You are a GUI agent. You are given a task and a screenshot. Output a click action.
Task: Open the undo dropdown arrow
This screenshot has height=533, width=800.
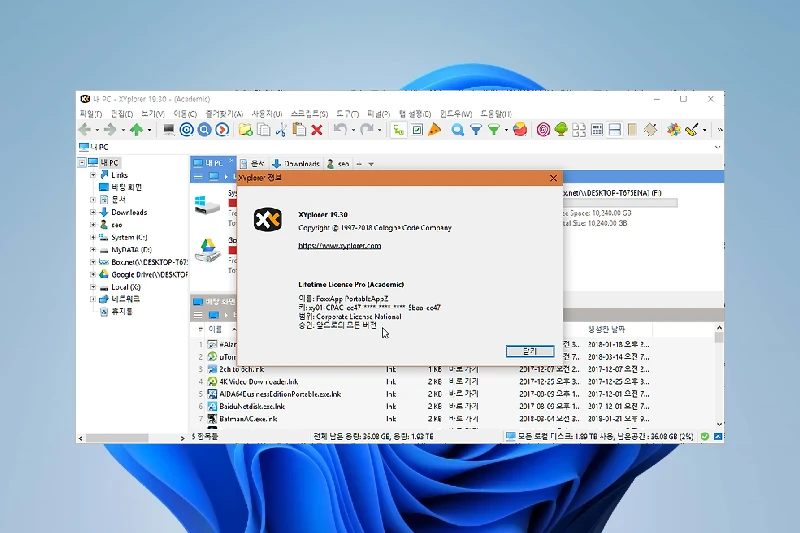(353, 130)
